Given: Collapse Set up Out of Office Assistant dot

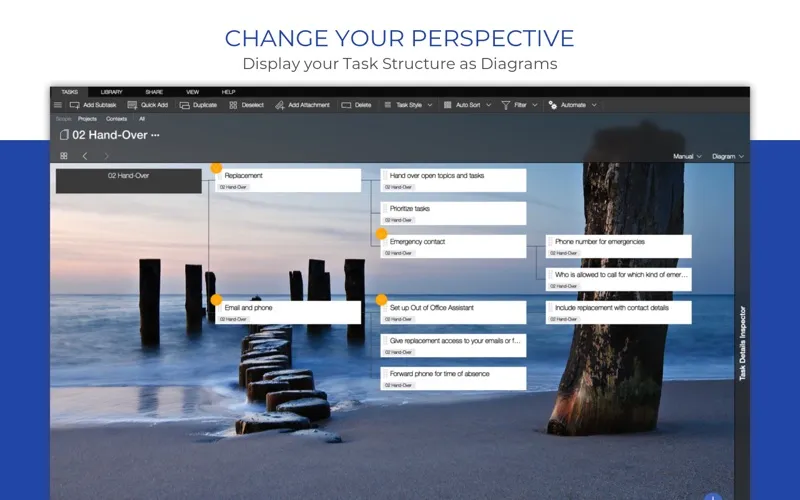Looking at the screenshot, I should pos(382,299).
